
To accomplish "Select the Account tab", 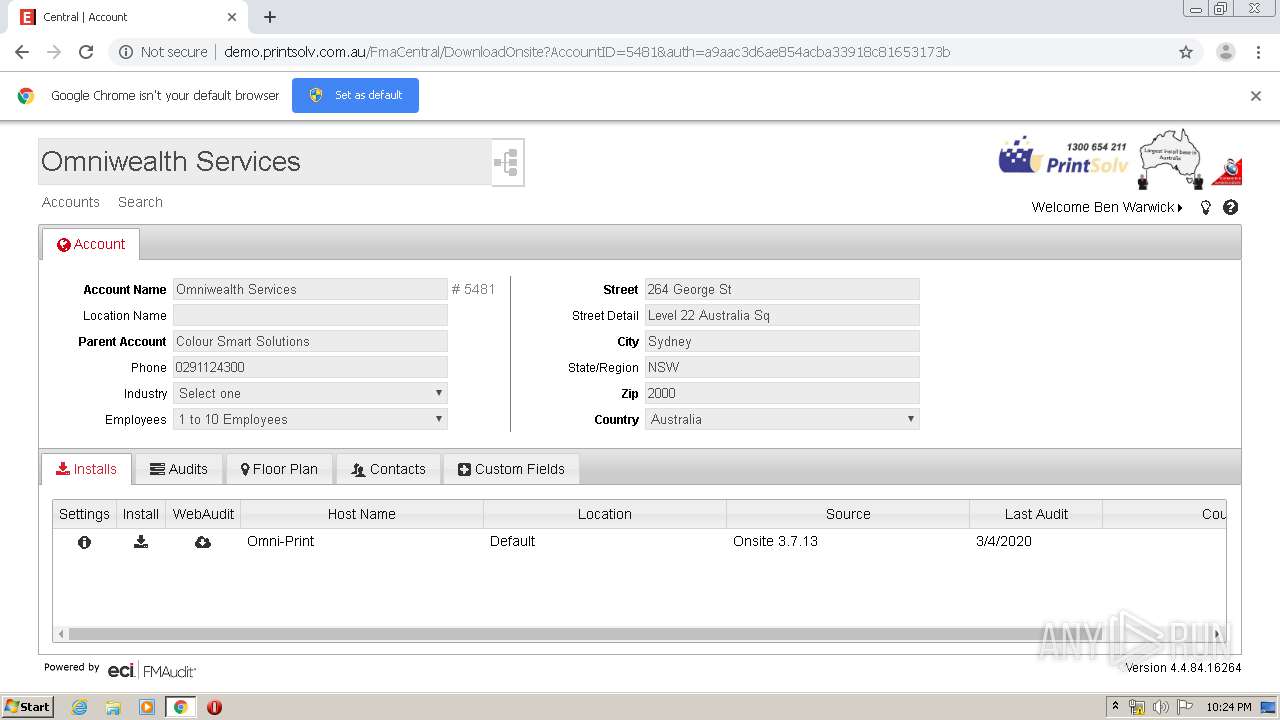I will [x=91, y=244].
